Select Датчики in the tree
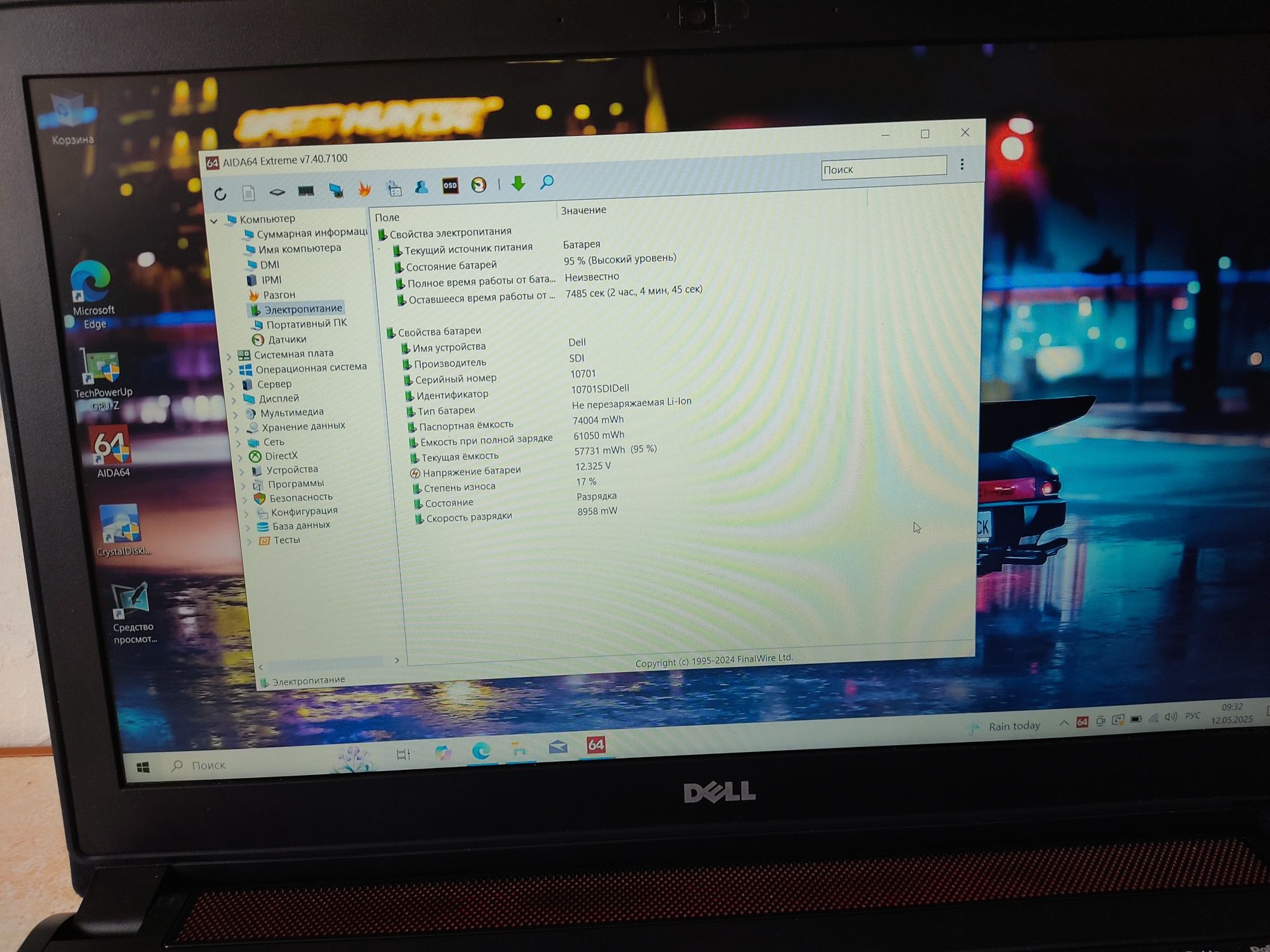Screen dimensions: 1270x952 [279, 340]
